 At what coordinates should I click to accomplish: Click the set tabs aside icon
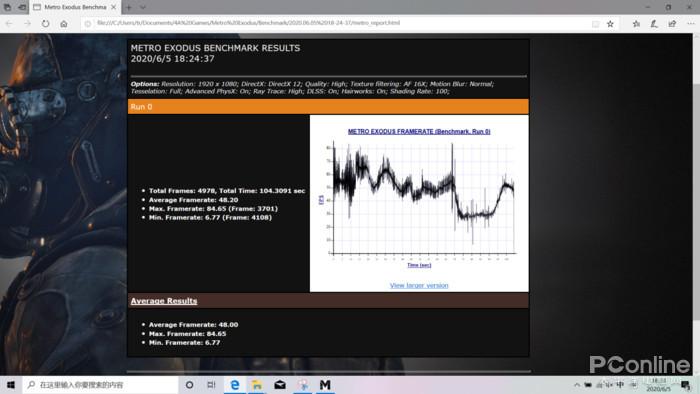point(22,7)
